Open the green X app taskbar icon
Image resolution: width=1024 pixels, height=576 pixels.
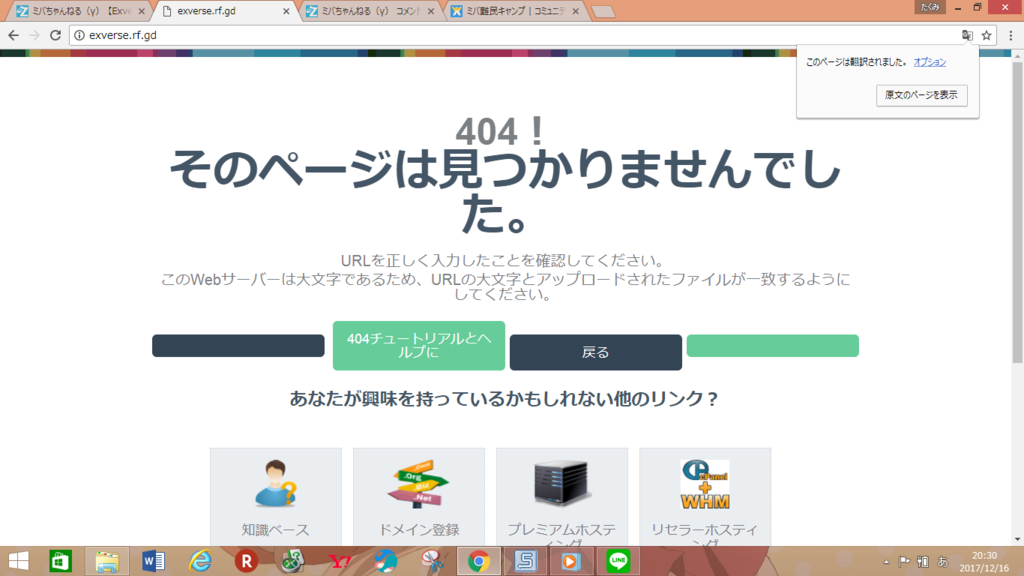click(293, 561)
